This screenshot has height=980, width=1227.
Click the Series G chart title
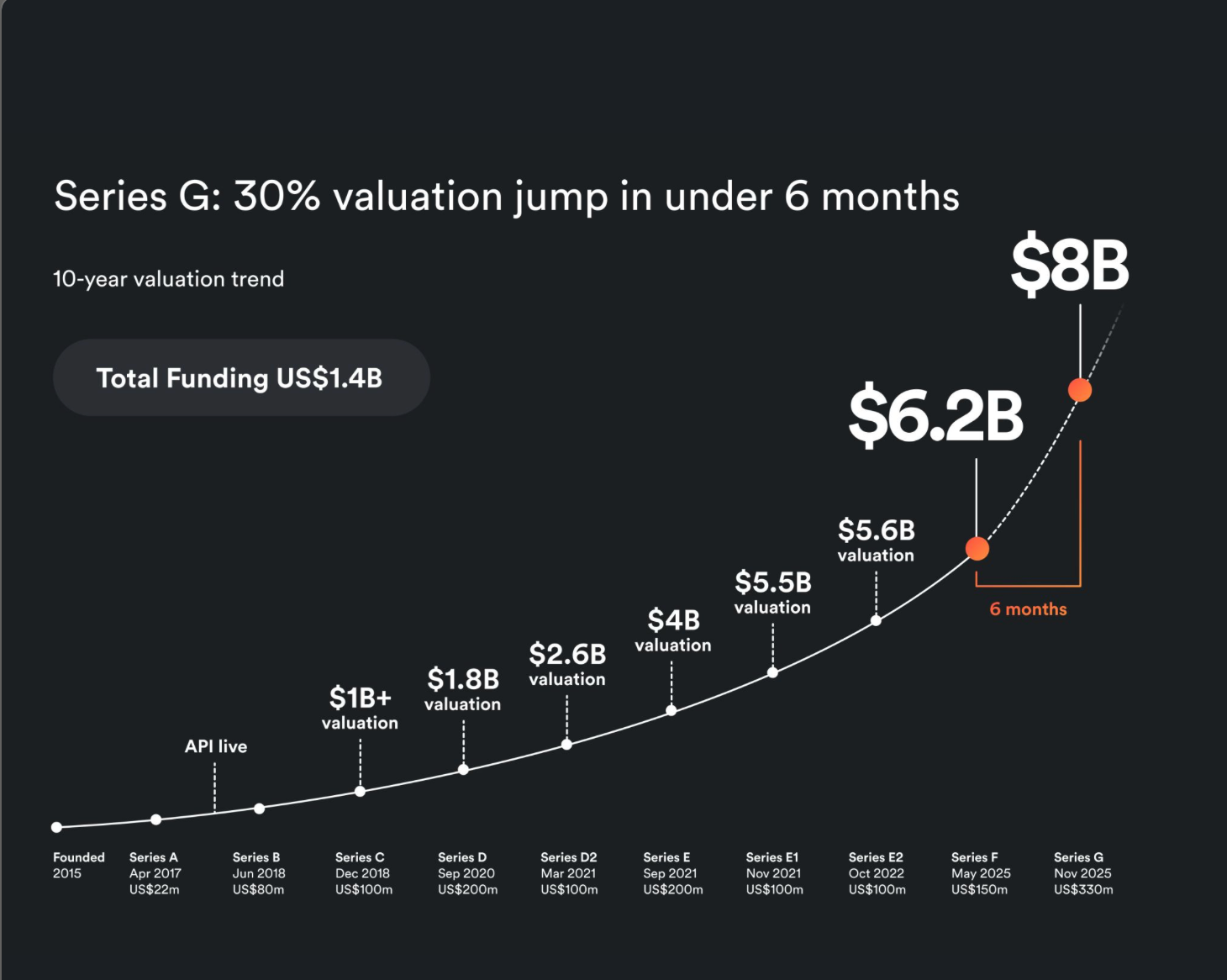coord(506,197)
